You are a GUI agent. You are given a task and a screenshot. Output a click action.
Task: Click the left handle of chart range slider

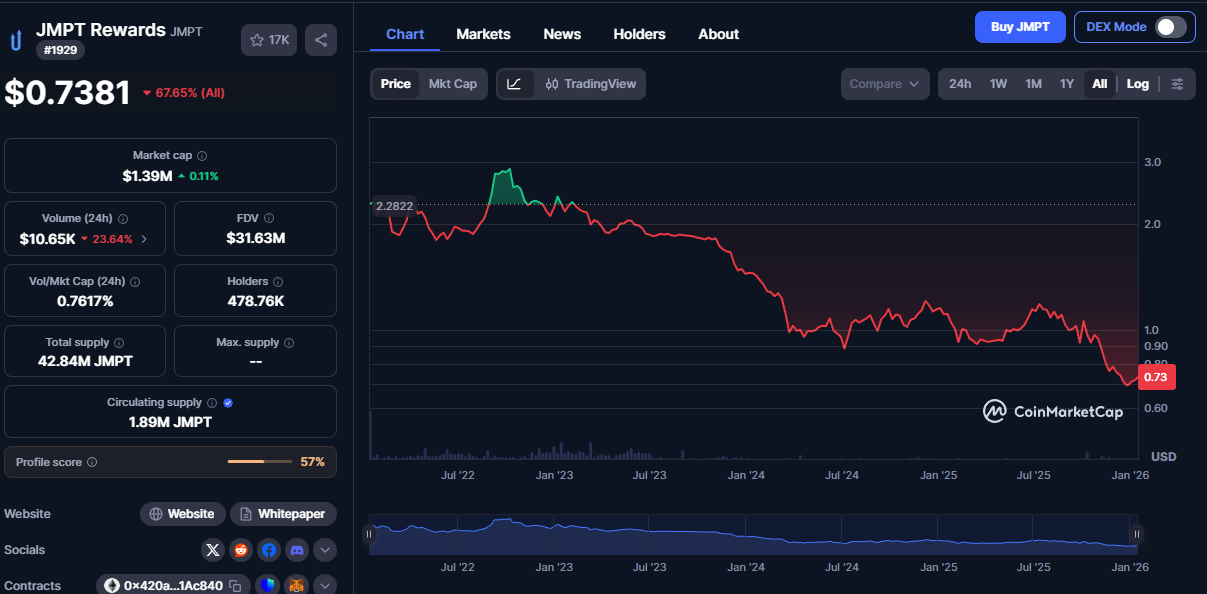[369, 535]
